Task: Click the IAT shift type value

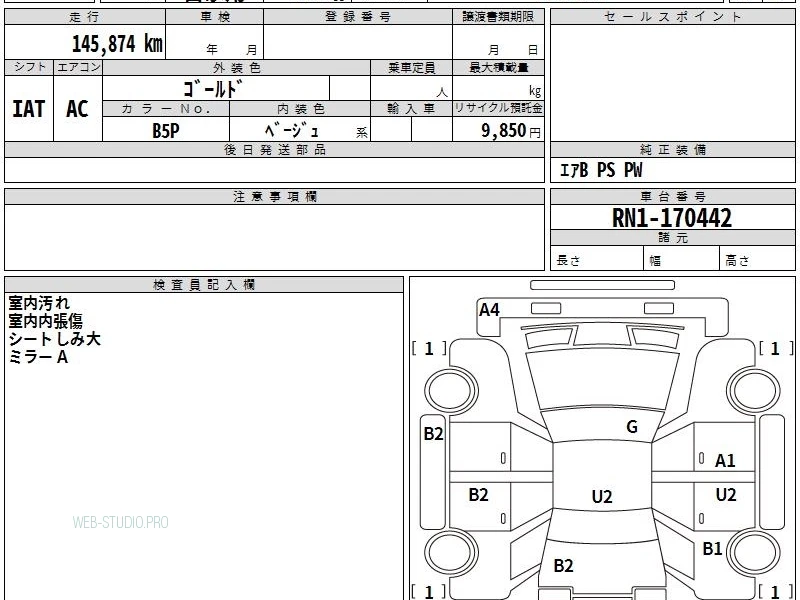Action: (29, 109)
